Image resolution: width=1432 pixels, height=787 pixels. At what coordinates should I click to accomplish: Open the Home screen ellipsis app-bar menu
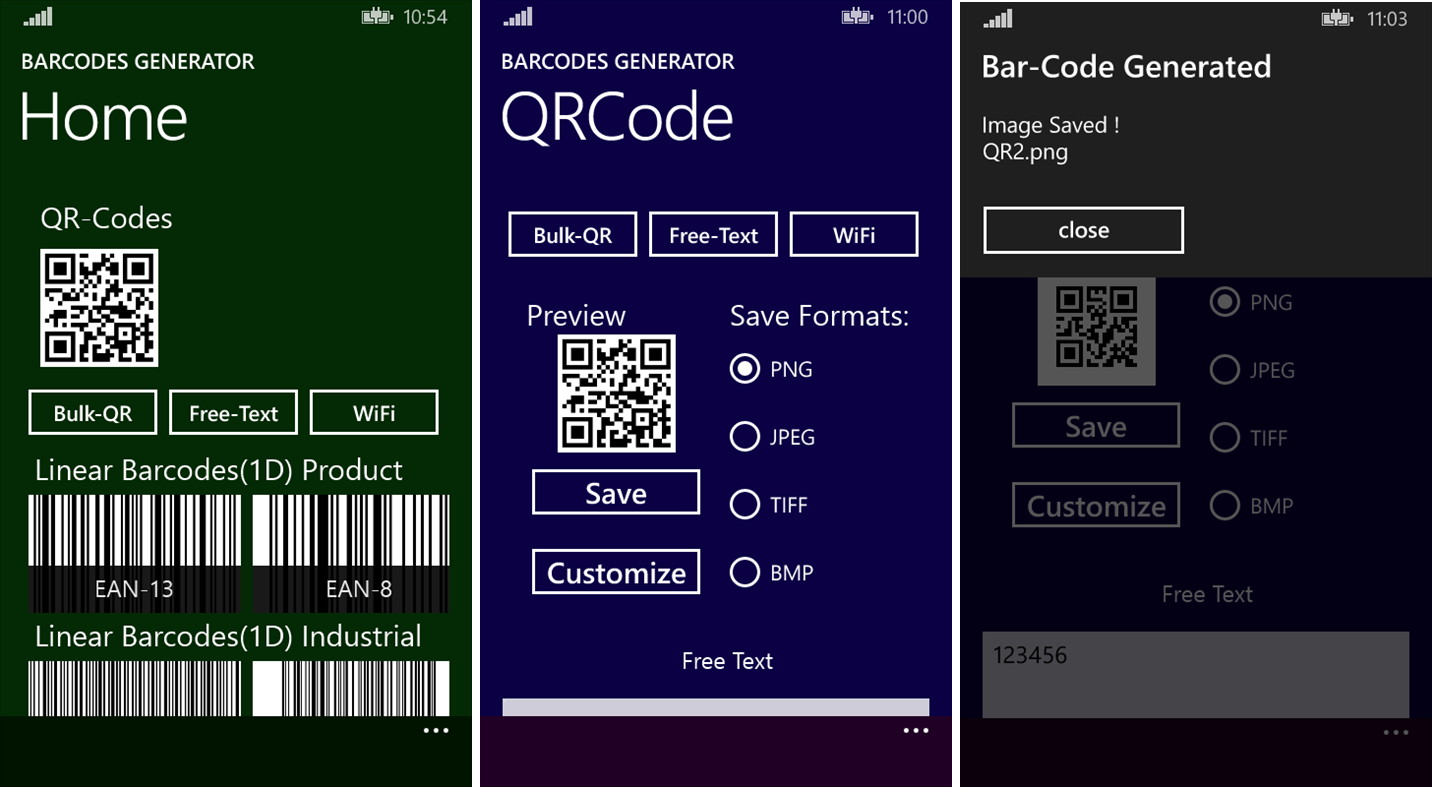[436, 731]
